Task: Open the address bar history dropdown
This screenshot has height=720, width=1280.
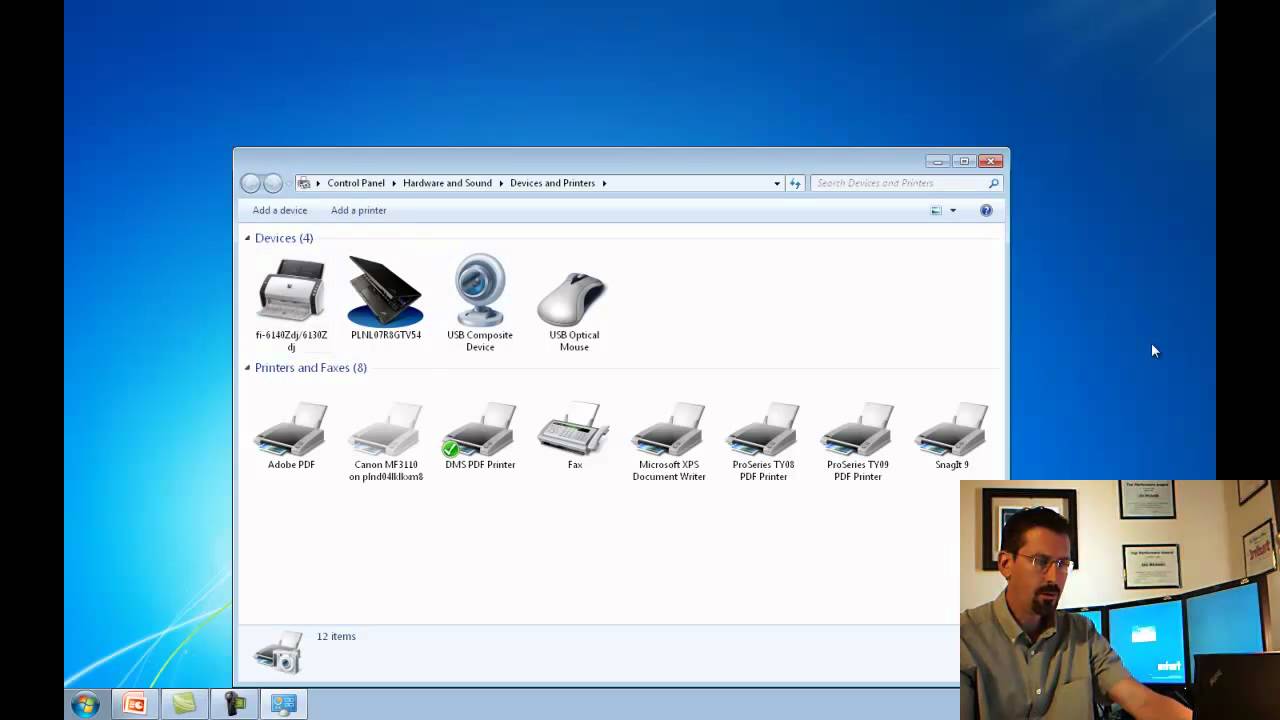Action: pos(777,183)
